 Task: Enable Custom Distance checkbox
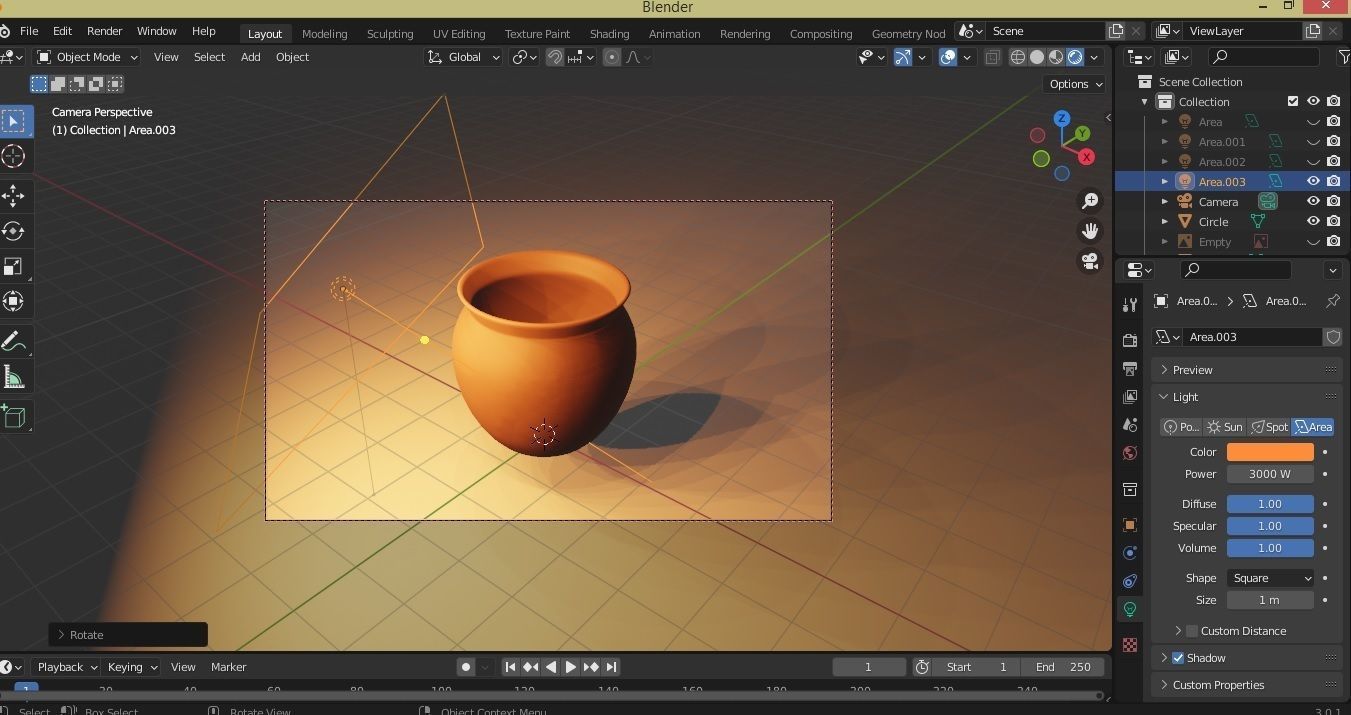pos(1192,631)
